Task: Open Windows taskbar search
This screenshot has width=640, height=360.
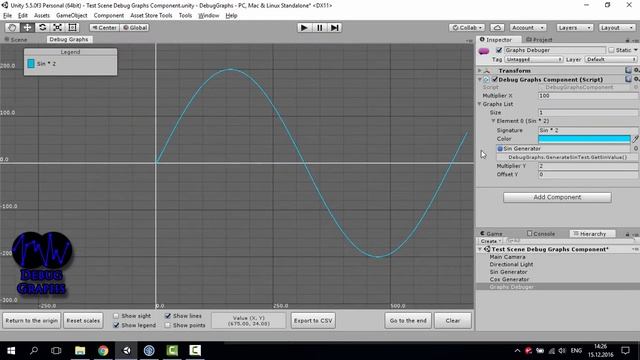Action: [x=34, y=351]
